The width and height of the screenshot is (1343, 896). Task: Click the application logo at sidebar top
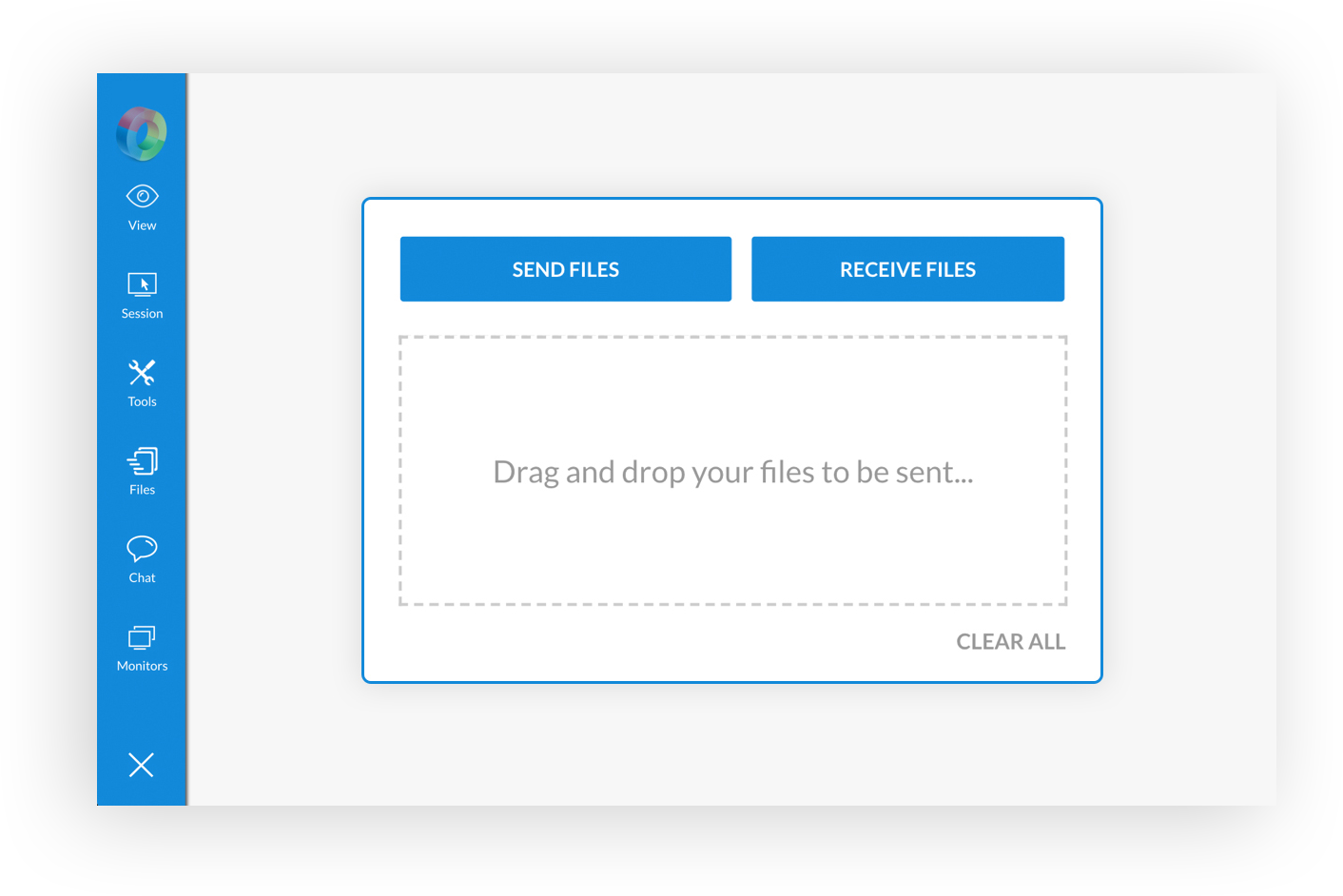(x=141, y=132)
